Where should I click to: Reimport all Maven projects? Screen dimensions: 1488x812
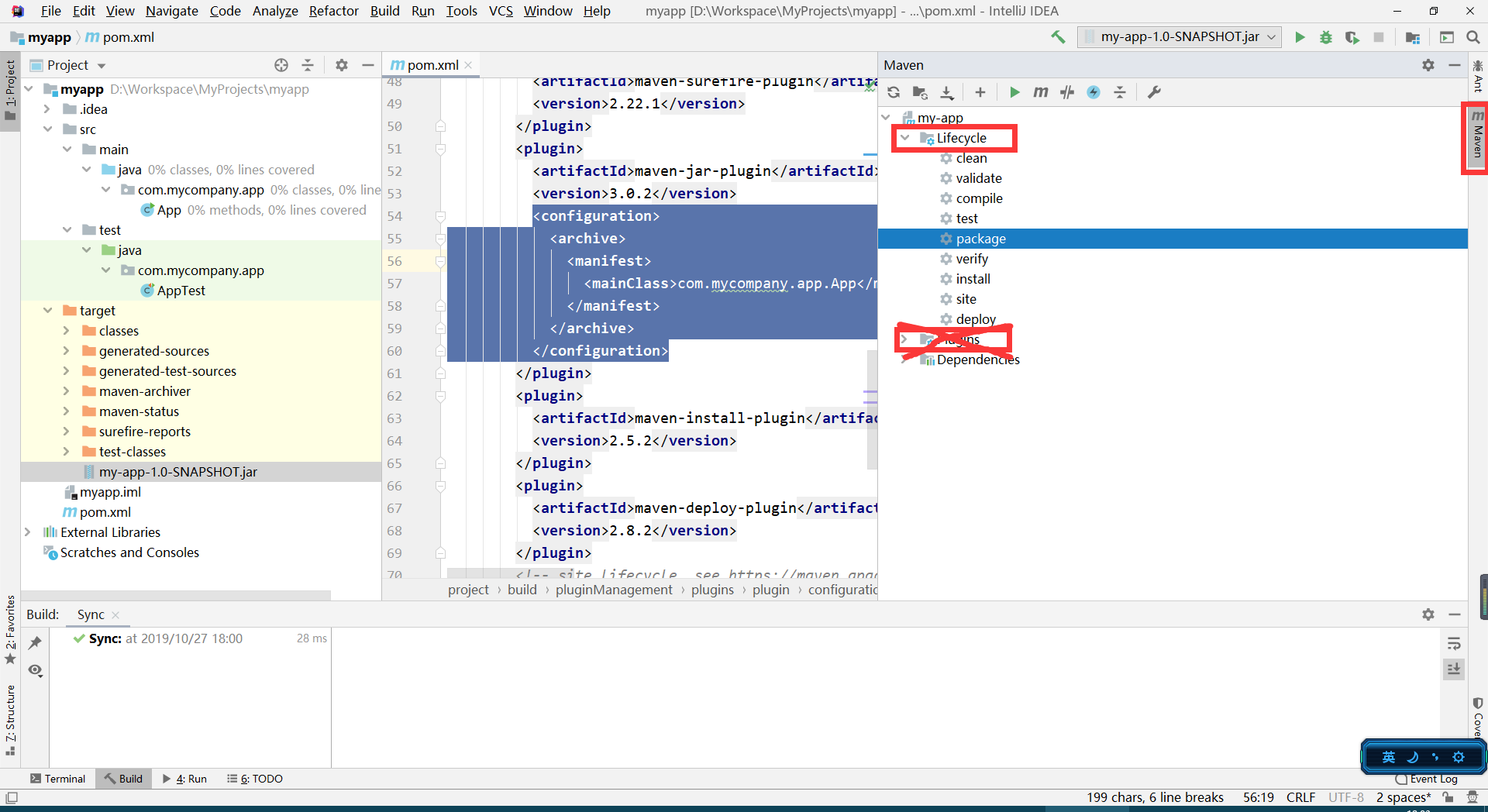coord(894,92)
